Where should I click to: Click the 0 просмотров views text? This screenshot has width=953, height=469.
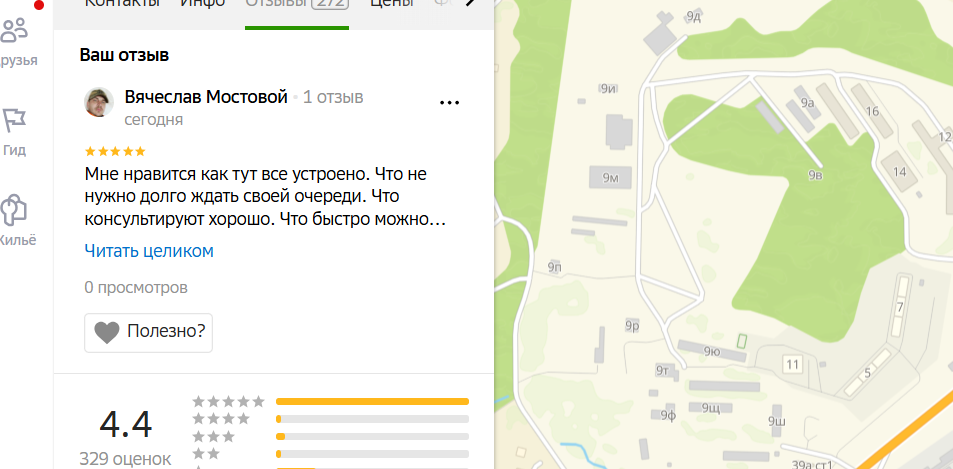136,287
